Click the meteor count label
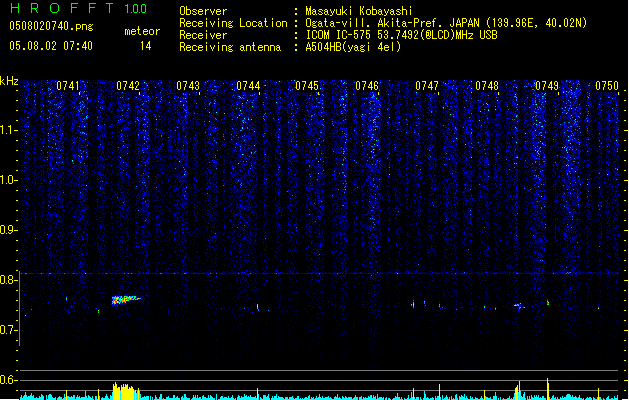The image size is (629, 400). point(142,31)
